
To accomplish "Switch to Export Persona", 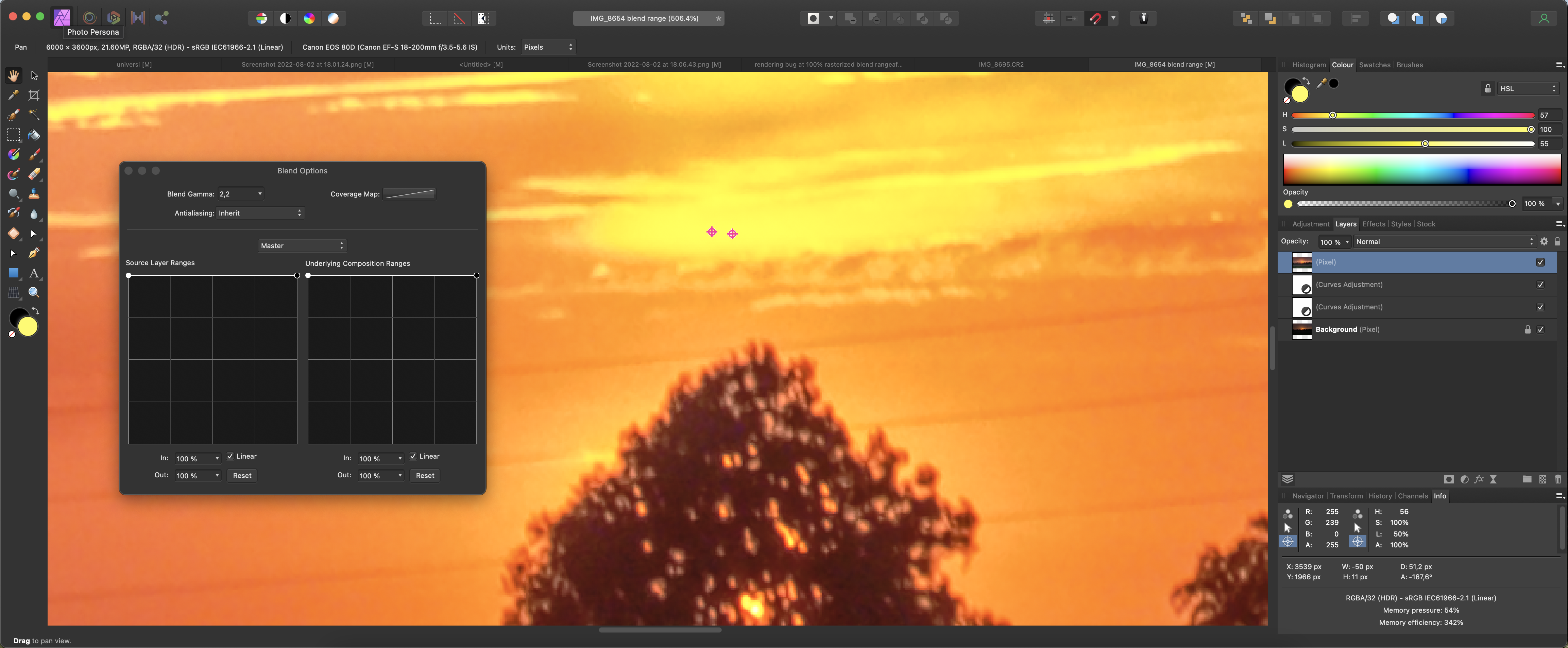I will 161,18.
